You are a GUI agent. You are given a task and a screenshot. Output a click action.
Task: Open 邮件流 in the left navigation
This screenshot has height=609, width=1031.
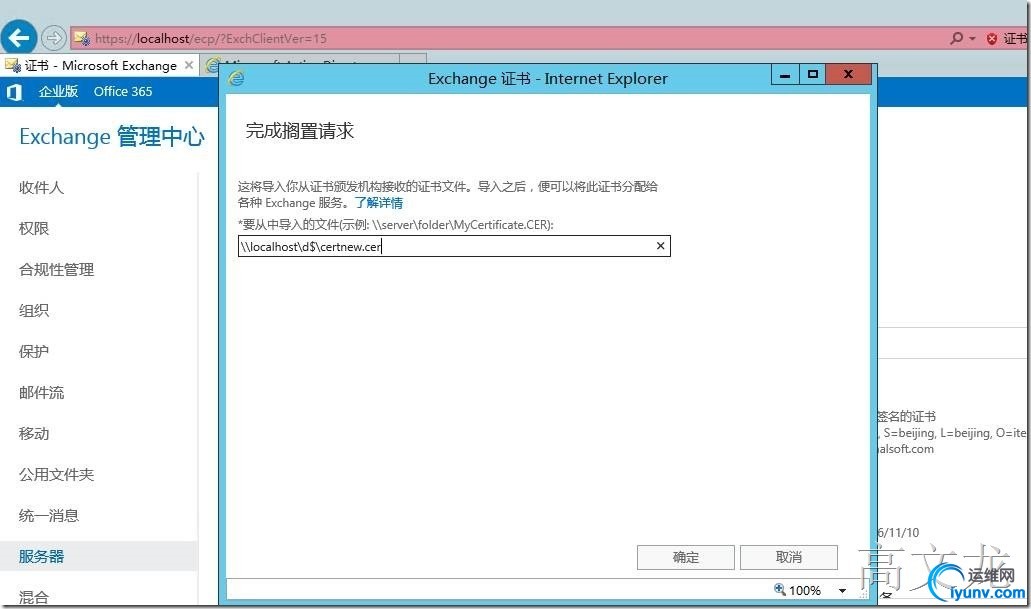pos(41,393)
